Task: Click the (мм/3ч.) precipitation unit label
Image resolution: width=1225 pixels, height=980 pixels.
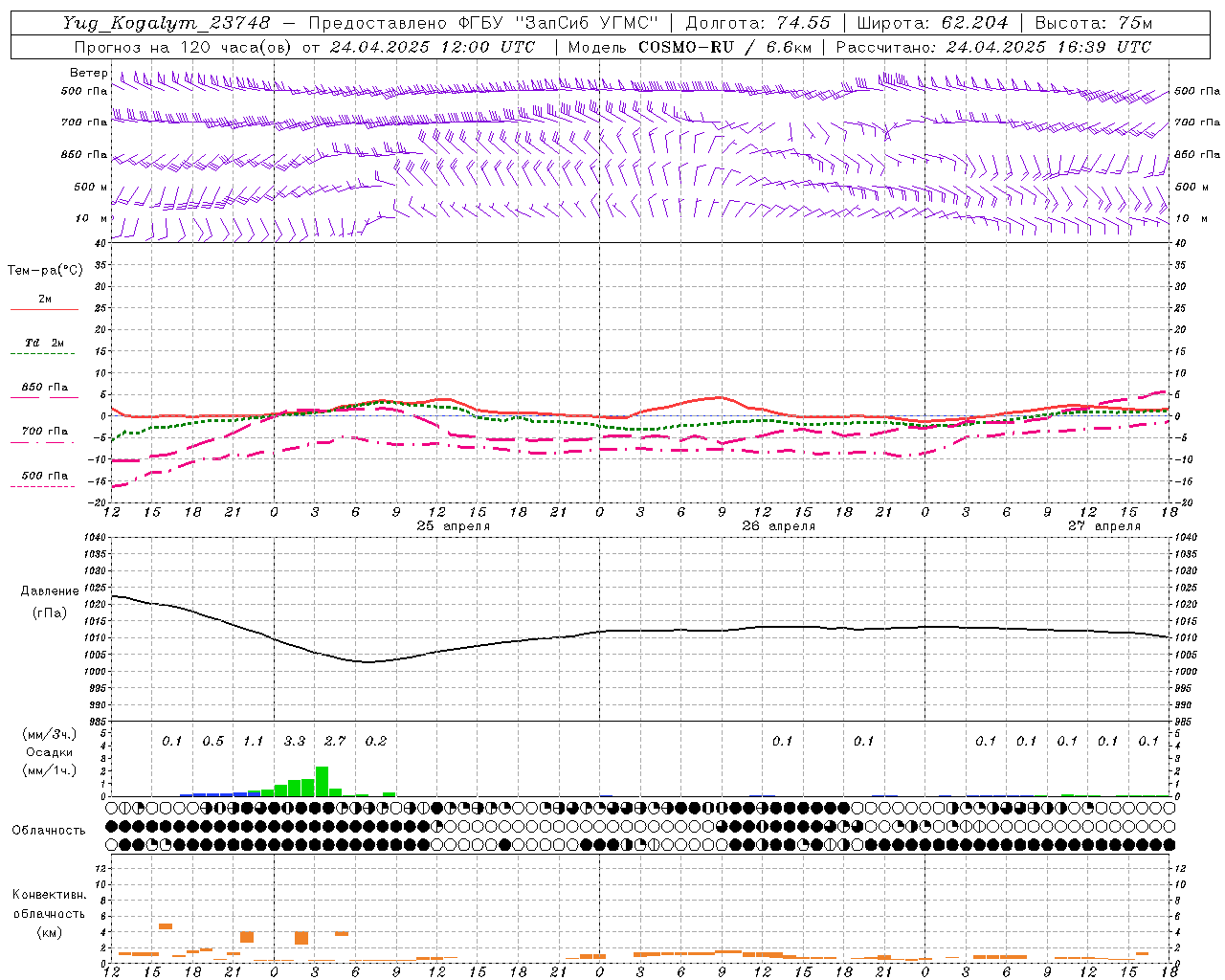Action: pyautogui.click(x=50, y=734)
